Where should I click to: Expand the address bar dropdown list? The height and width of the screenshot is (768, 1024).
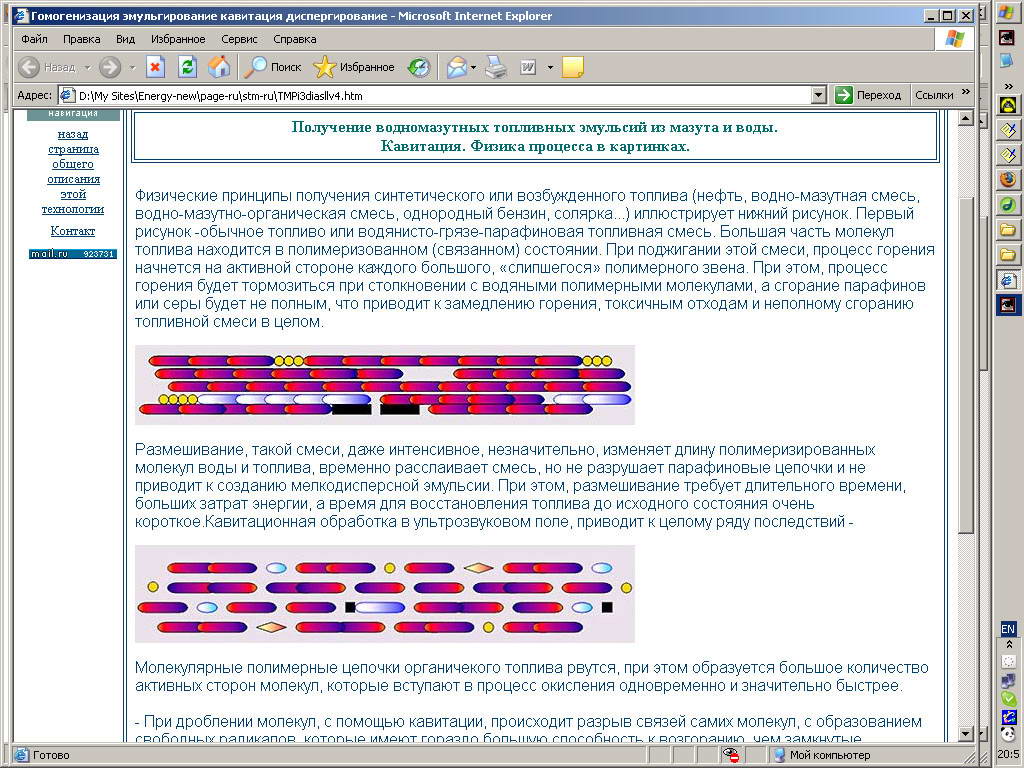pyautogui.click(x=819, y=95)
